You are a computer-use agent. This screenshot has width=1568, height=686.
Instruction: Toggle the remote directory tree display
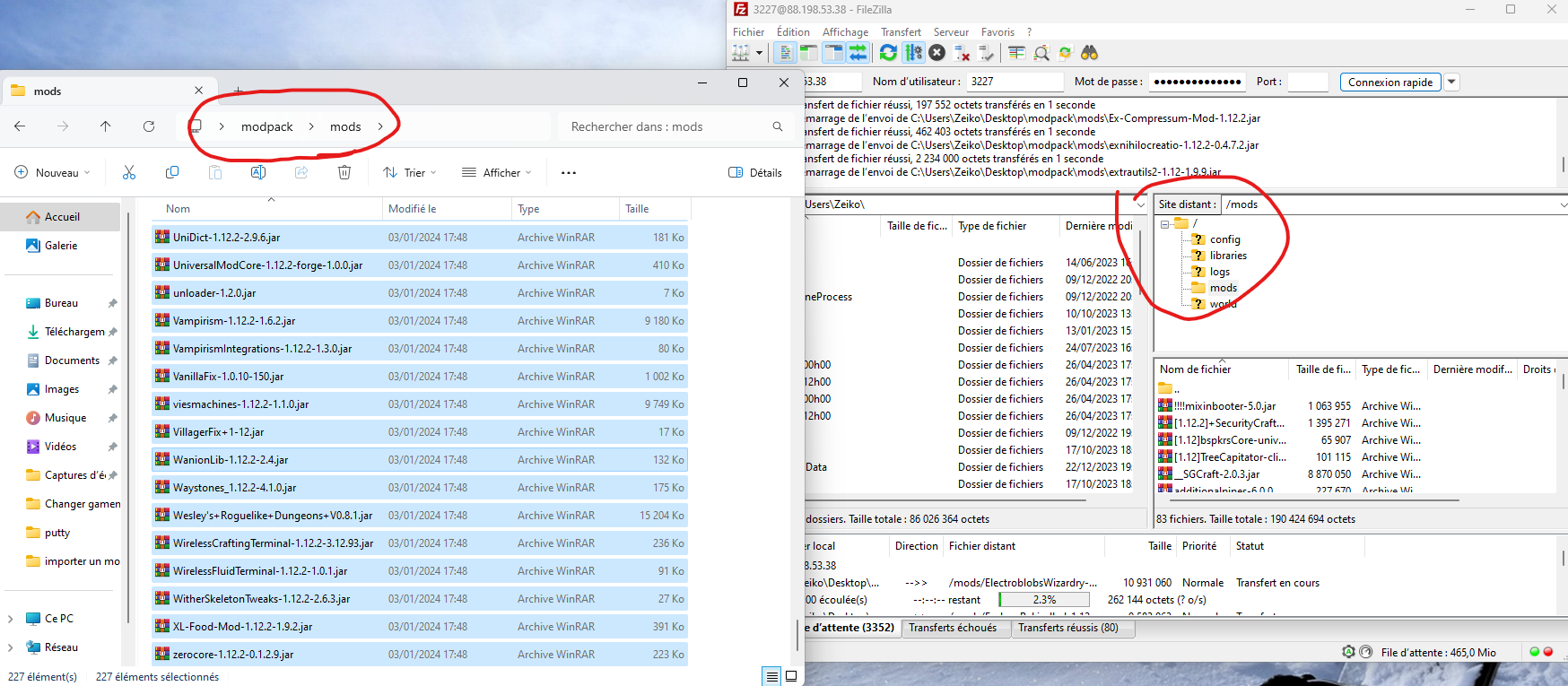coord(833,53)
